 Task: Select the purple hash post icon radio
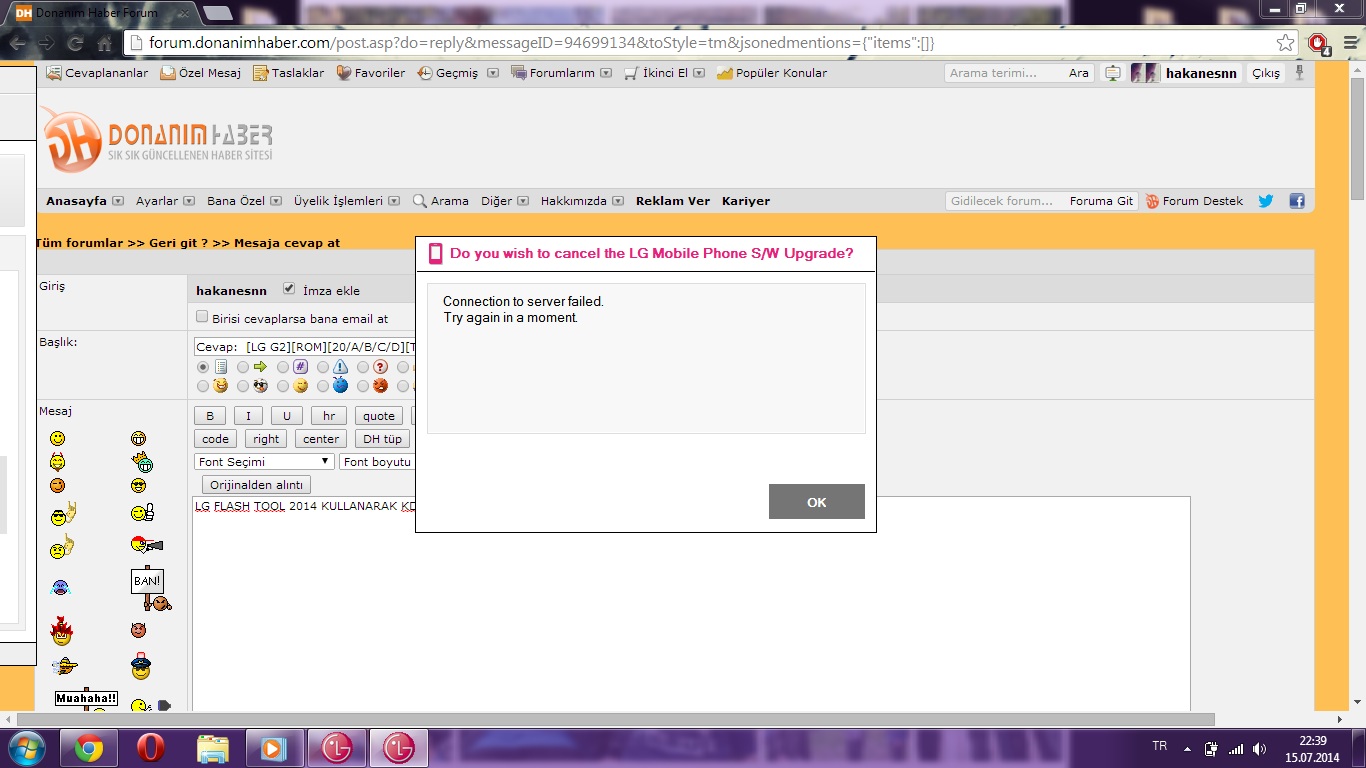click(283, 367)
